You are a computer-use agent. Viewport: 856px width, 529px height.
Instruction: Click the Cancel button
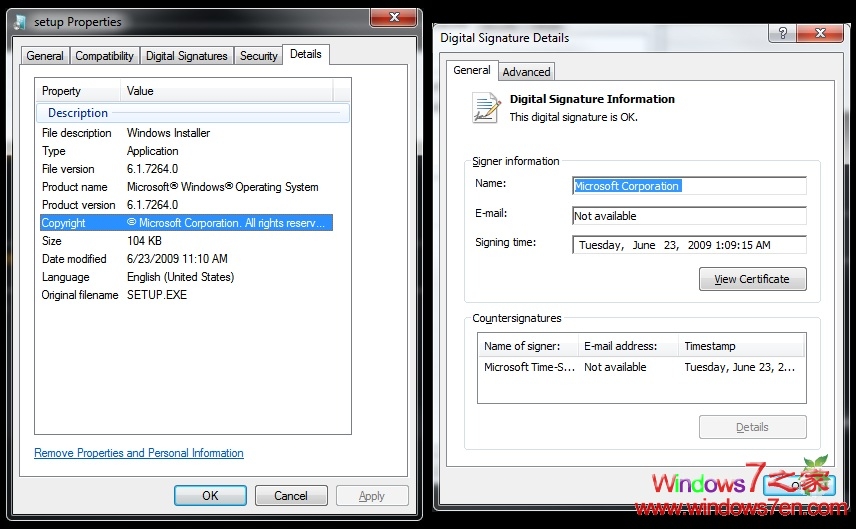pos(291,496)
